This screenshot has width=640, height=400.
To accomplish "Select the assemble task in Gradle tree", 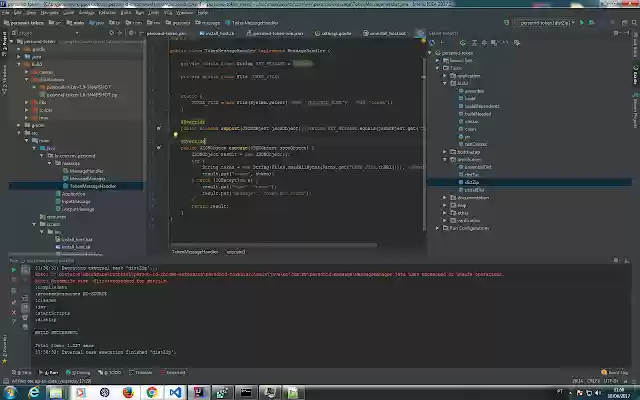I will (x=473, y=91).
